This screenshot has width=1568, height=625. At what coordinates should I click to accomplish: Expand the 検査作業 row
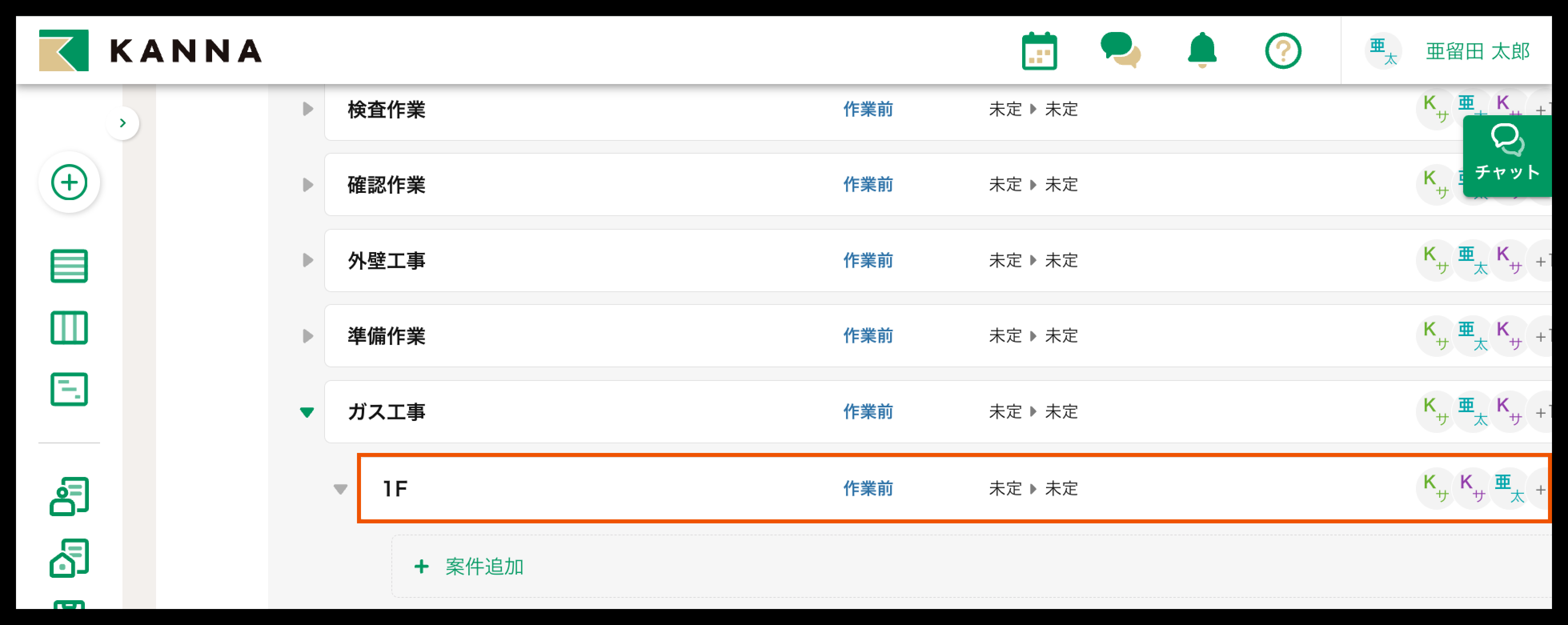tap(308, 110)
